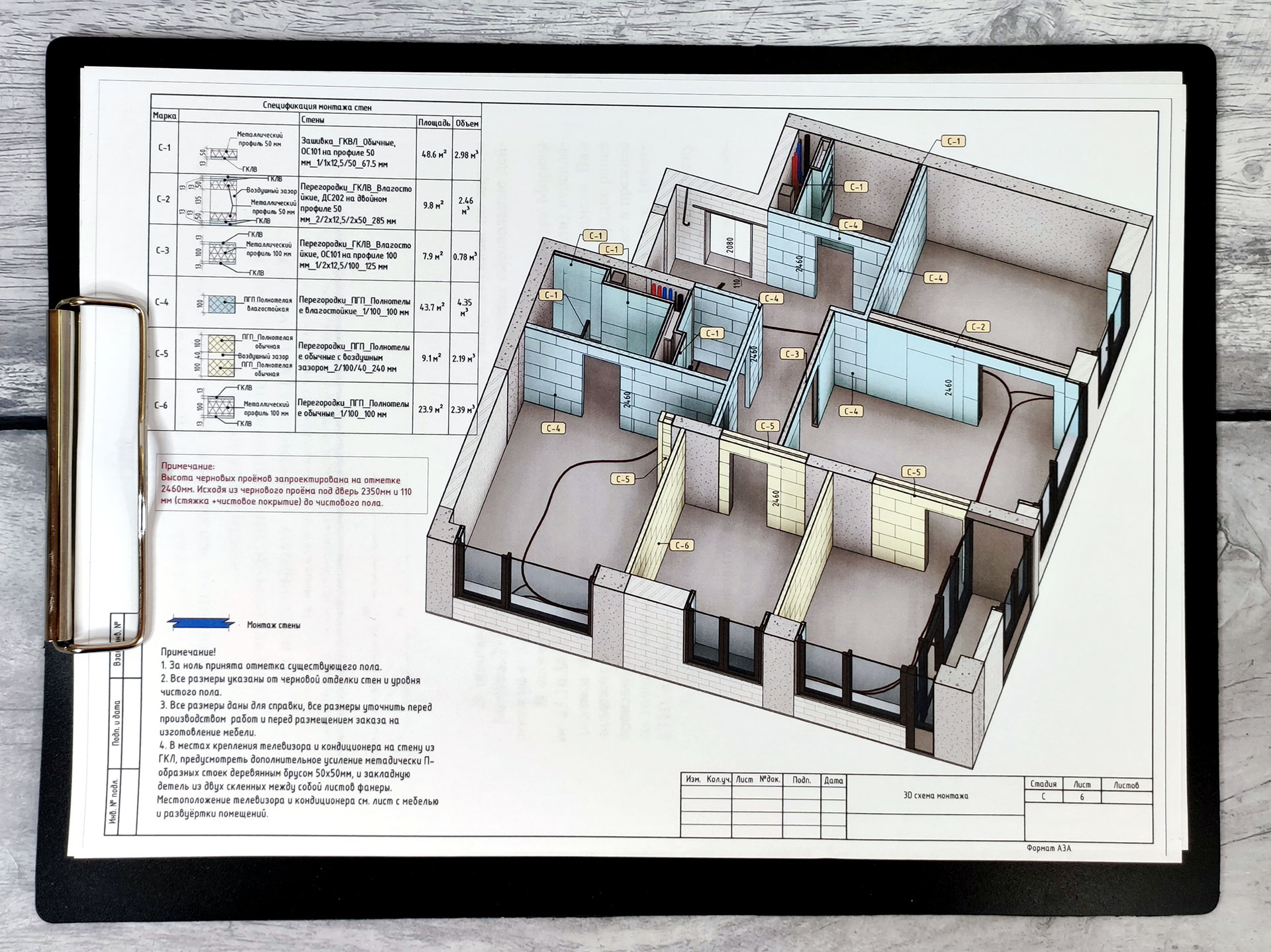Click the Марка column header
1271x952 pixels.
[164, 116]
